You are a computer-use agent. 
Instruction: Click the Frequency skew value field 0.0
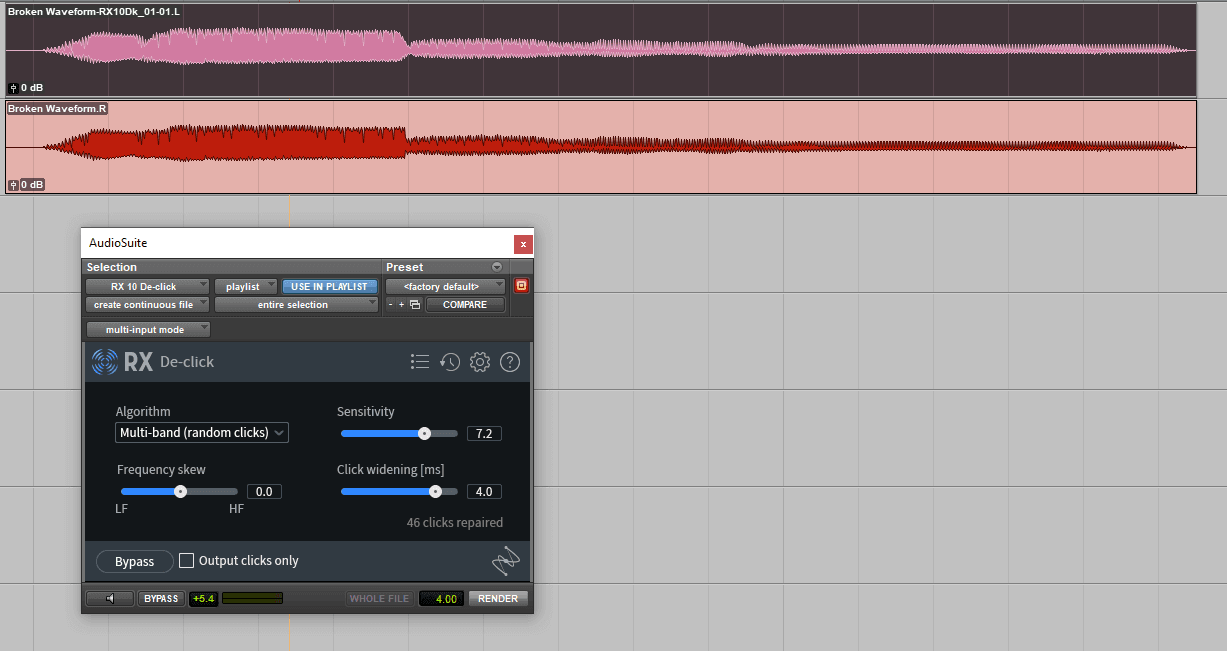pos(264,492)
